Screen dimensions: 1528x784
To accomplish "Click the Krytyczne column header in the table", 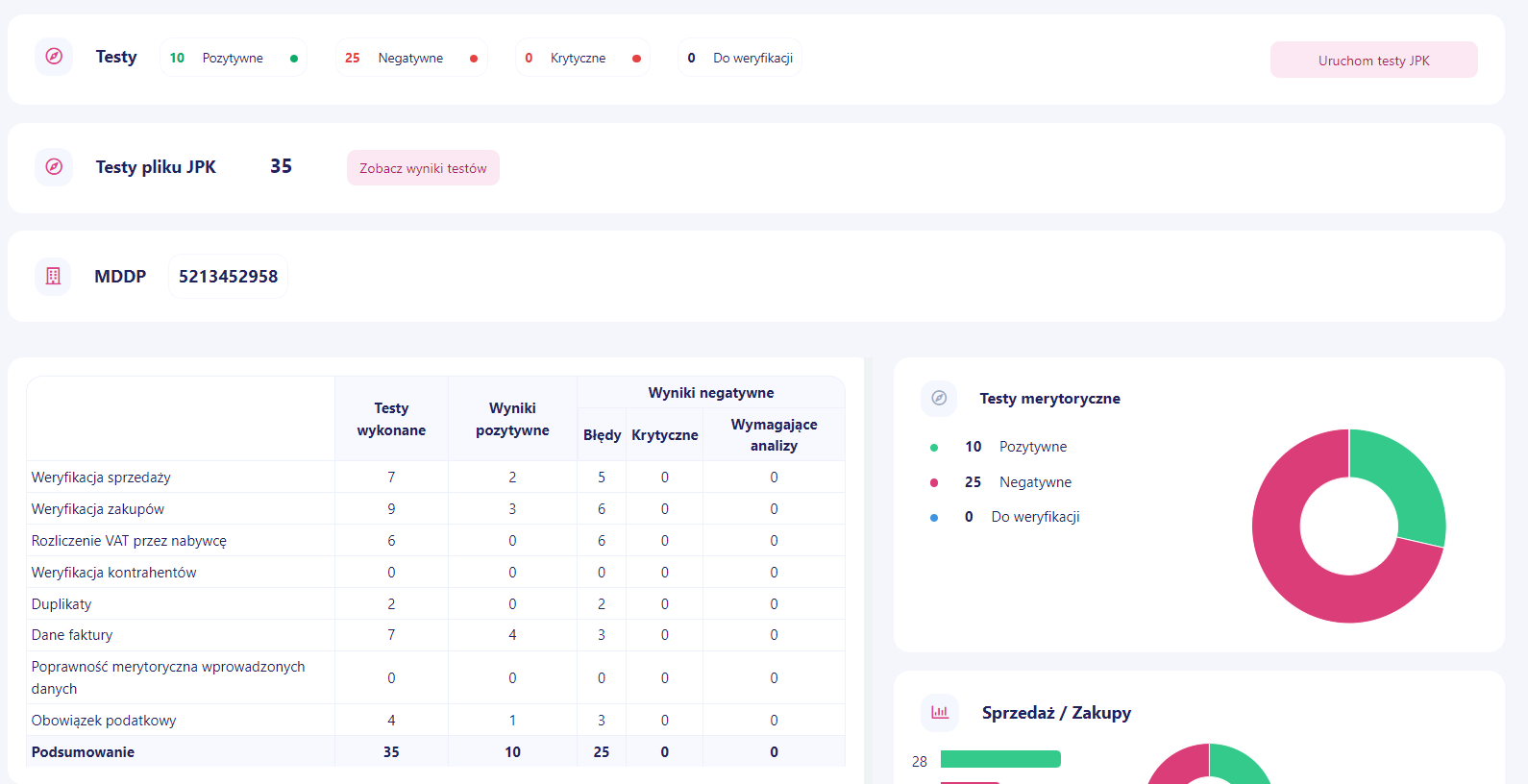I will pyautogui.click(x=665, y=435).
